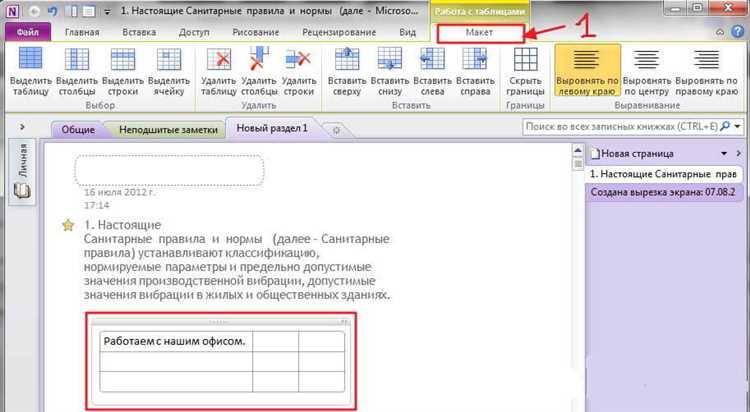Switch to the Вставка tab
This screenshot has height=412, width=750.
[x=139, y=32]
